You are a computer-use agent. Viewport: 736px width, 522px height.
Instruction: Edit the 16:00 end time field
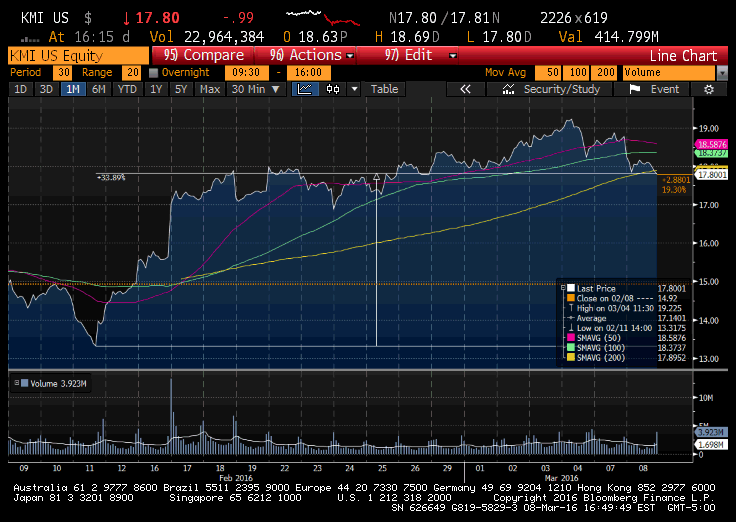click(308, 73)
